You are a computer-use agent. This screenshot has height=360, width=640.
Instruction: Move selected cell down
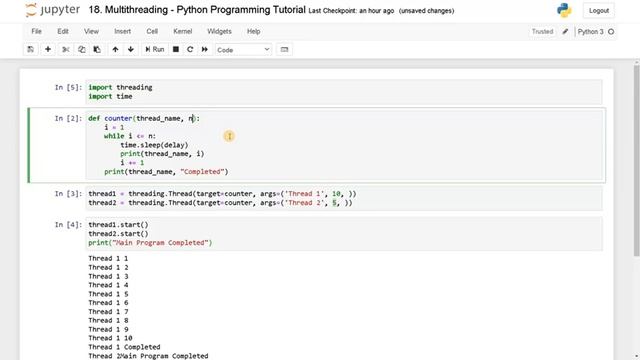click(131, 49)
